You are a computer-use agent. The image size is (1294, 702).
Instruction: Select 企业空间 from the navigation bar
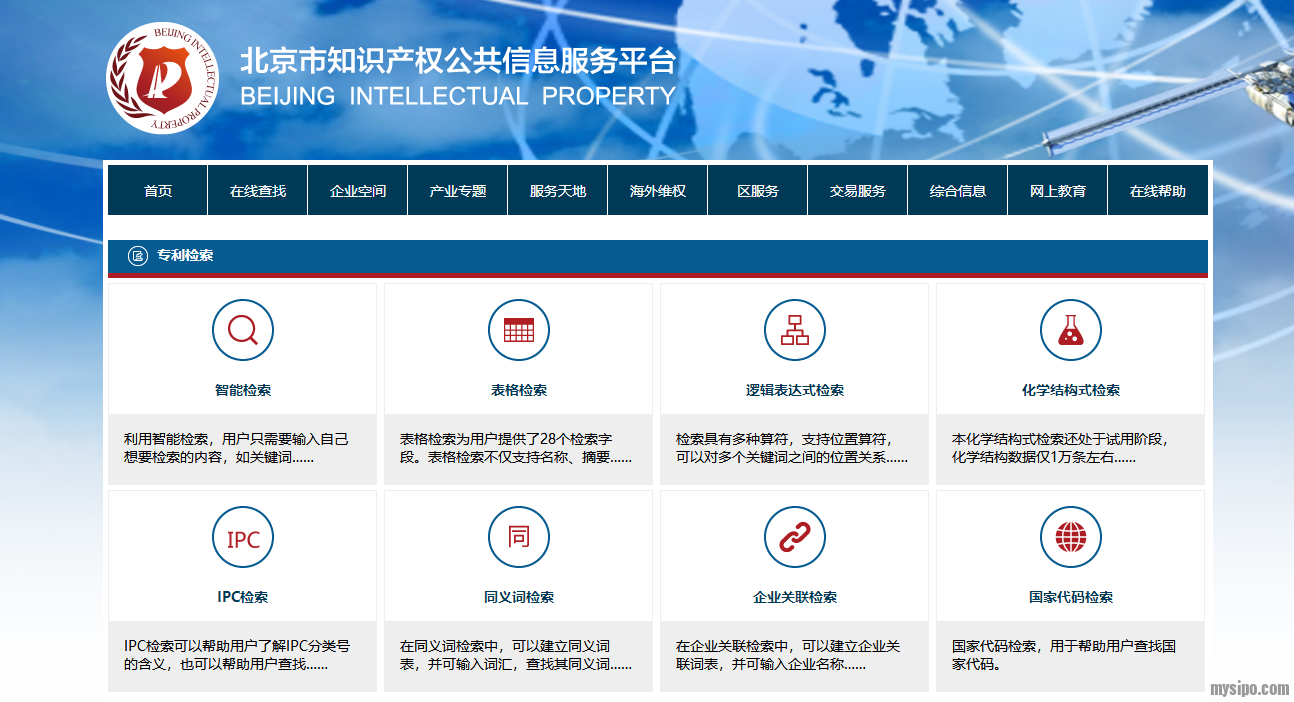tap(358, 191)
